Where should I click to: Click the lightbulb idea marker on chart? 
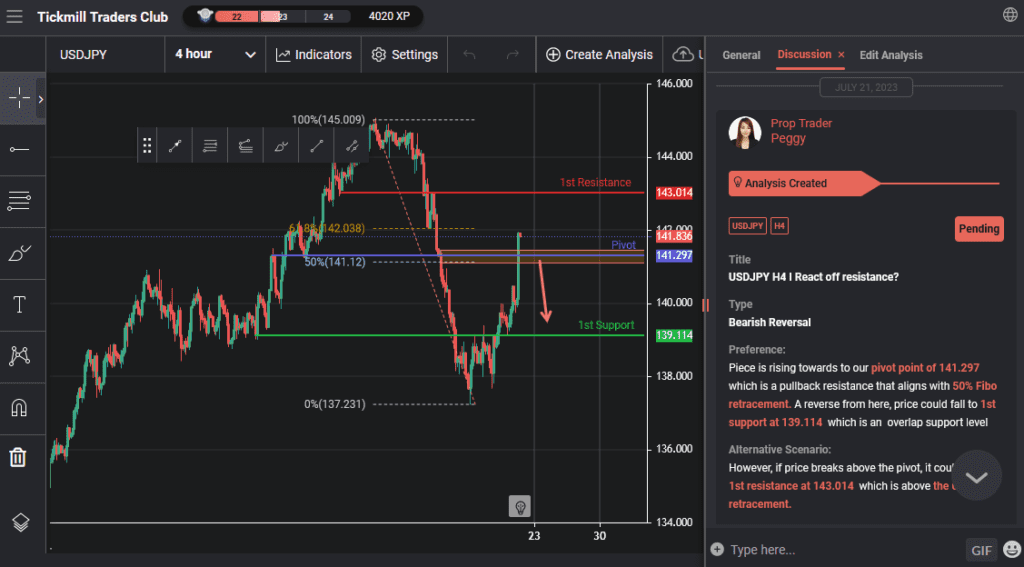point(520,506)
